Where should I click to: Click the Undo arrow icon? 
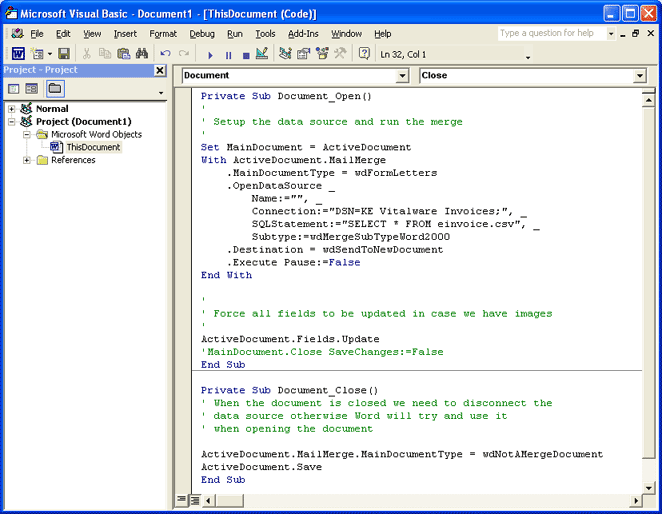click(x=165, y=54)
